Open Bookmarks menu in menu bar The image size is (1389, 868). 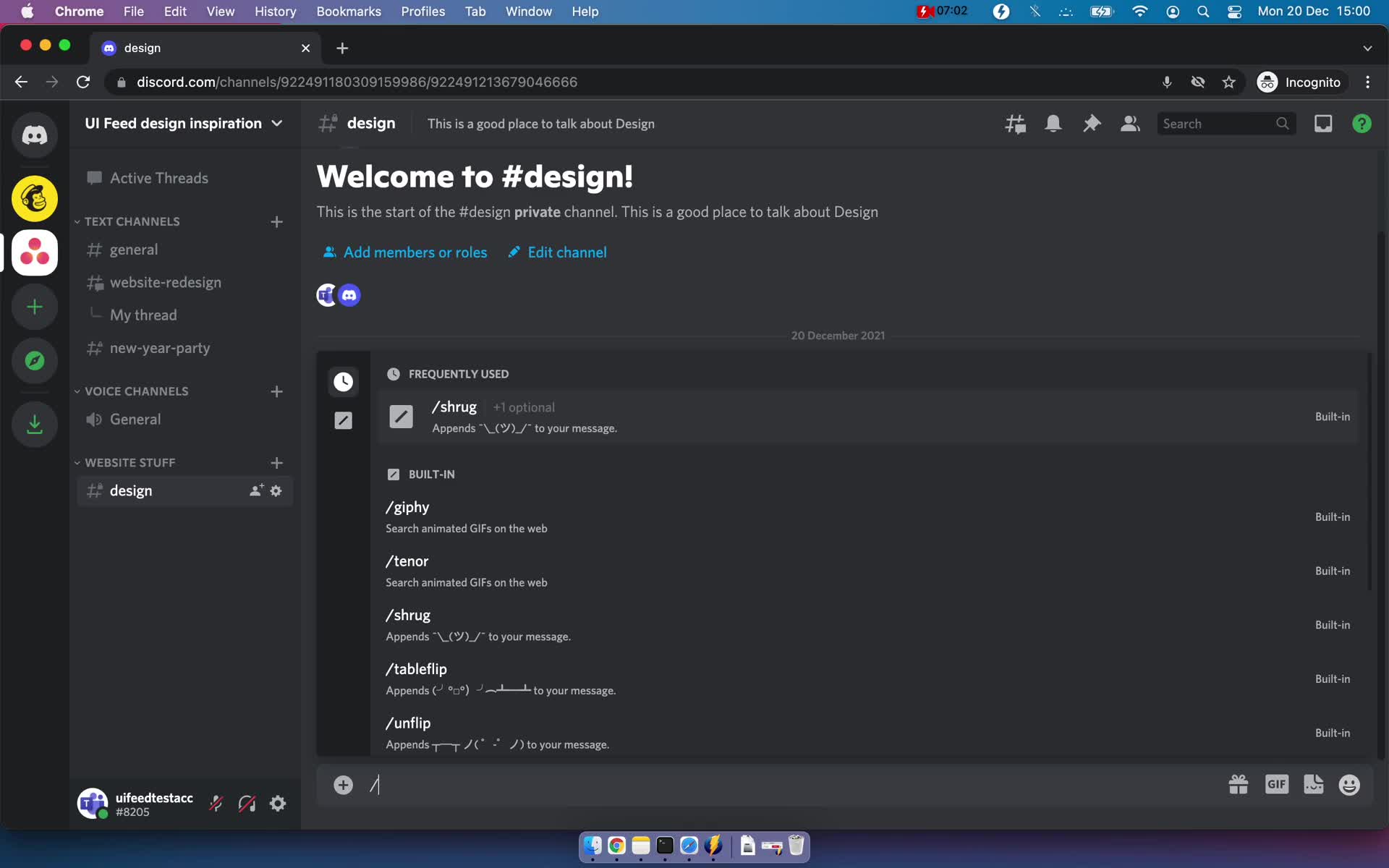click(x=349, y=12)
